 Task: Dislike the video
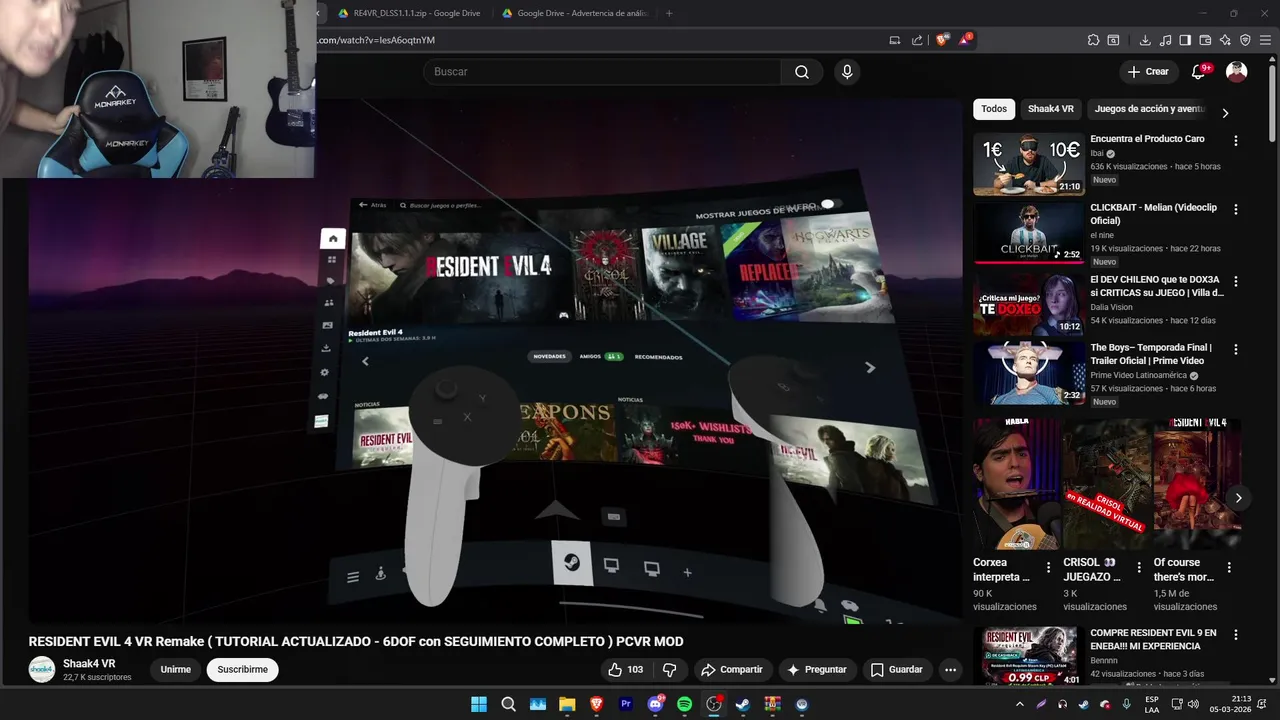click(670, 670)
